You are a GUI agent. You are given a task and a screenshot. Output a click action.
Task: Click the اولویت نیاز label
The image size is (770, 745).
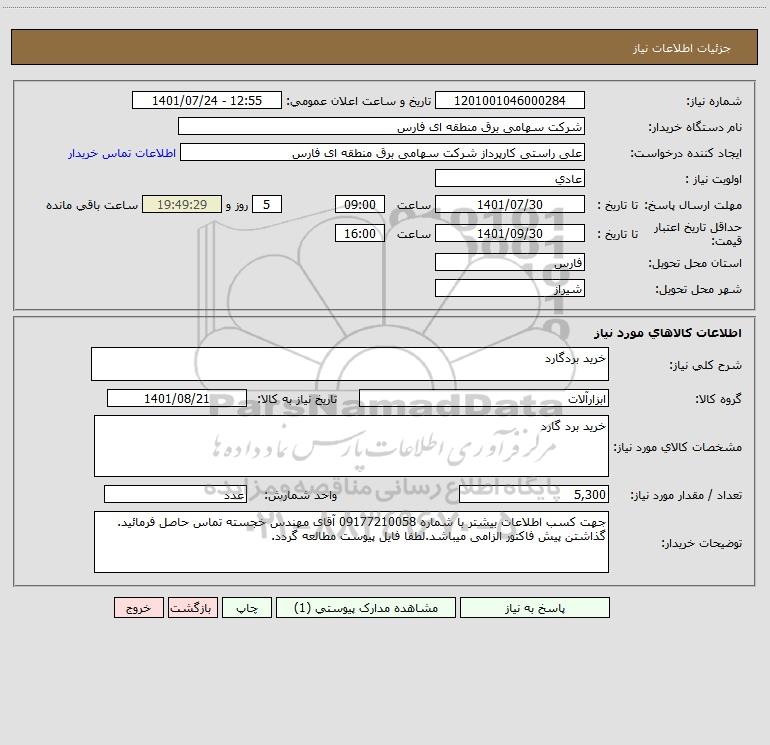(714, 180)
